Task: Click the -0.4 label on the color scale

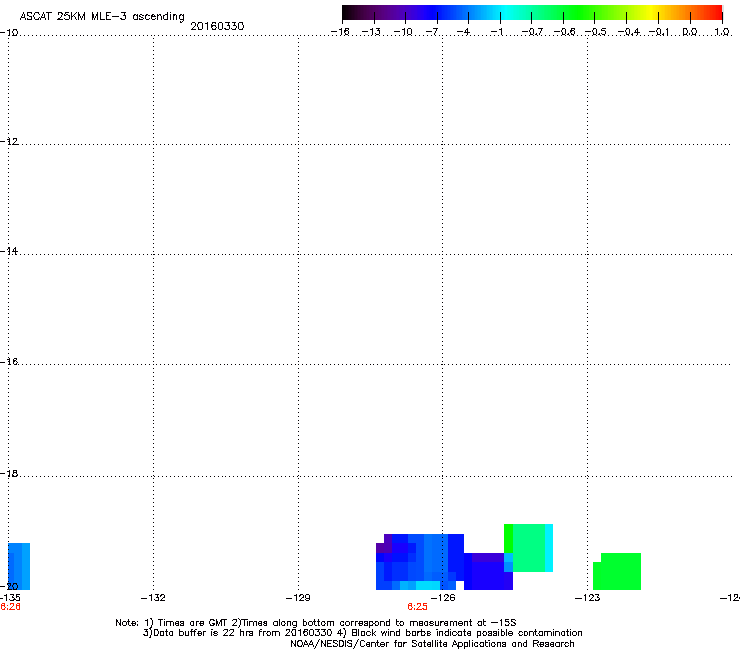Action: click(629, 32)
